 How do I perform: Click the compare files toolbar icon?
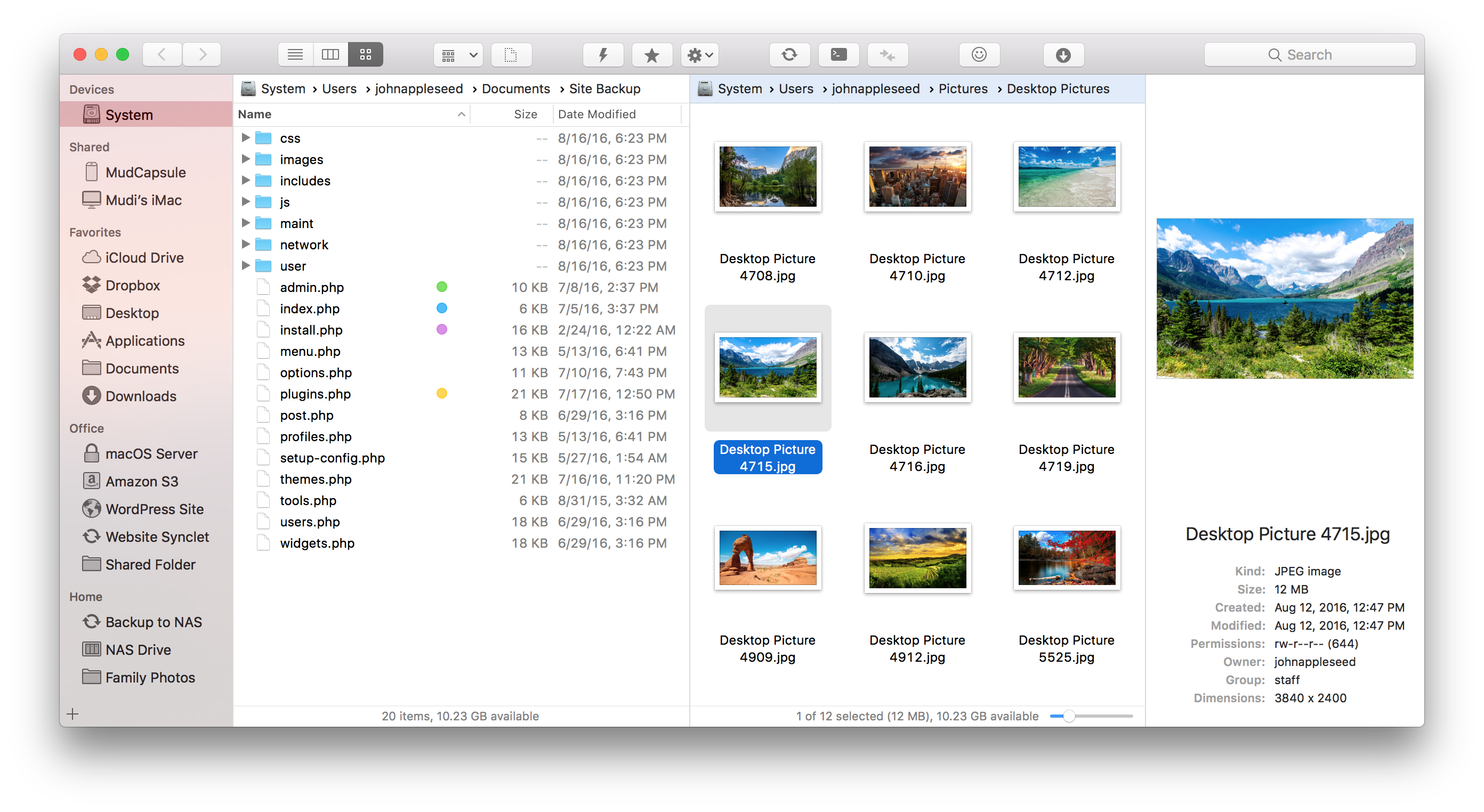[887, 54]
